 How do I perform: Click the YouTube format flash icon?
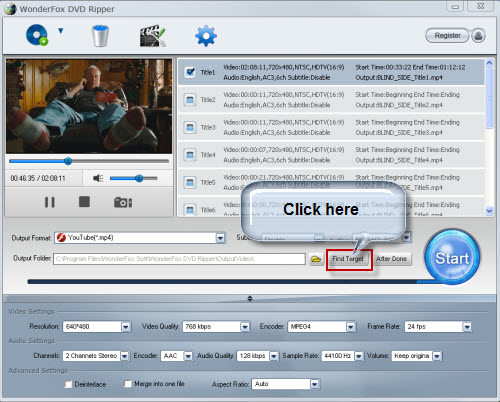point(61,238)
